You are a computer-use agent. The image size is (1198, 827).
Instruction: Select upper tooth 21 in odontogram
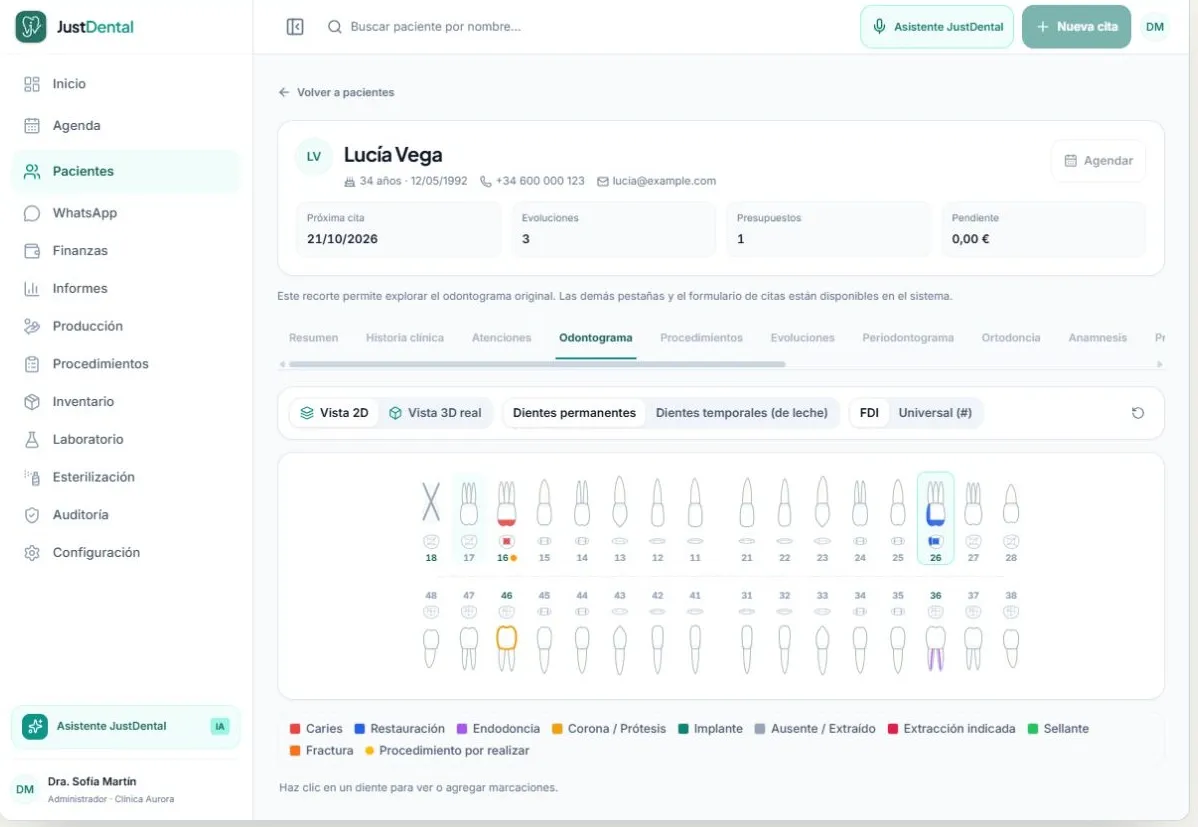point(746,519)
